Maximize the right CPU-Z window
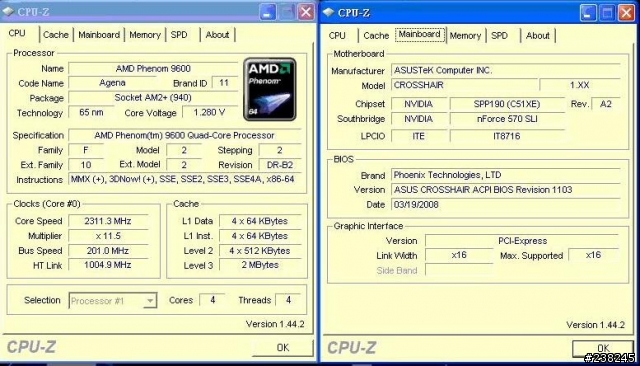640x366 pixels. coord(607,13)
